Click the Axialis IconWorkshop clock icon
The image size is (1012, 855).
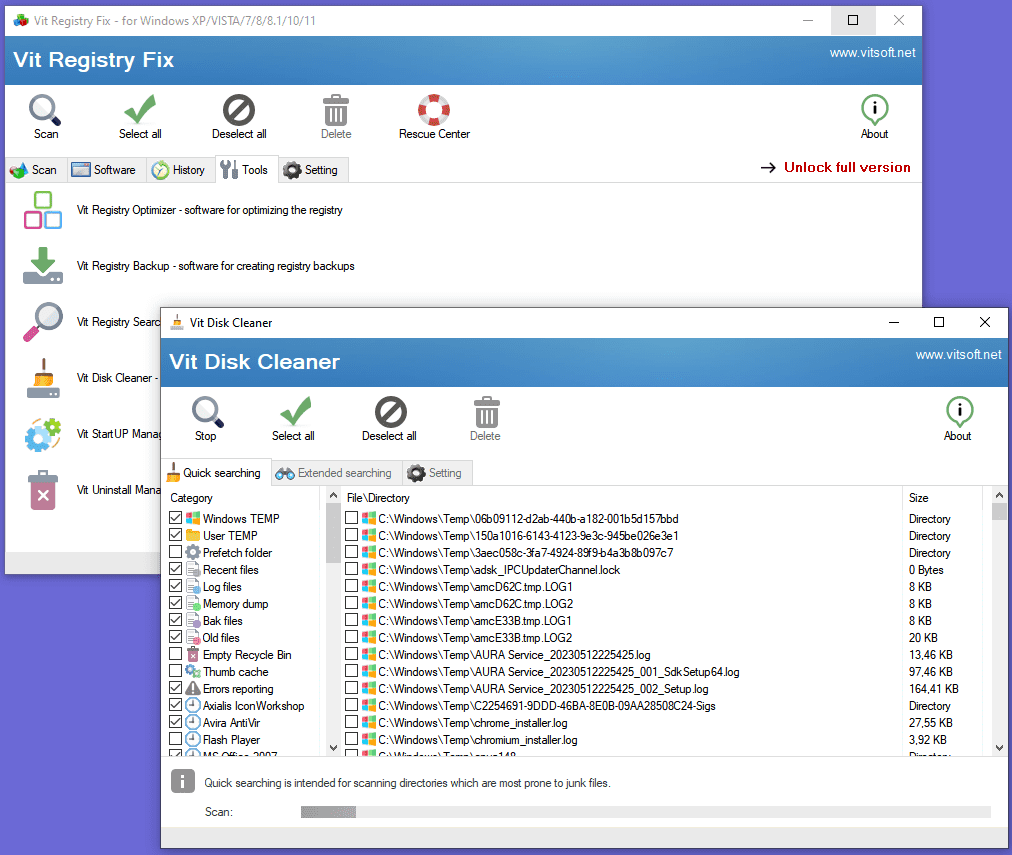[193, 705]
